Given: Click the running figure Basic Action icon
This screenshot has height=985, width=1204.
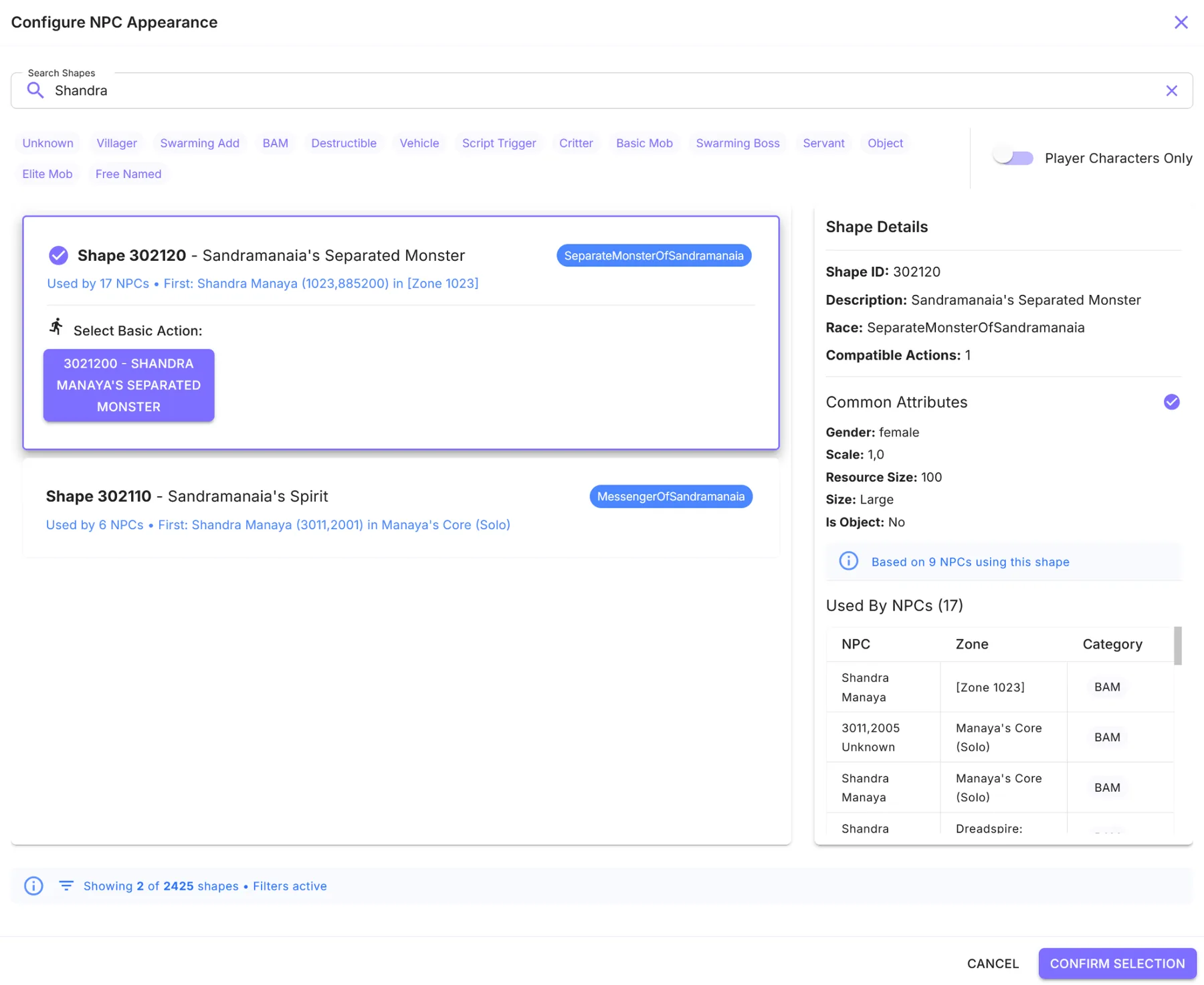Looking at the screenshot, I should pos(56,326).
